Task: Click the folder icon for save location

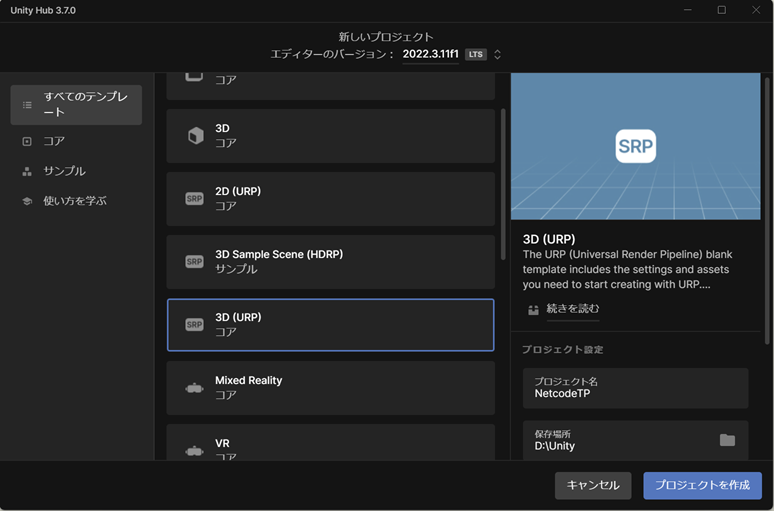Action: (727, 440)
